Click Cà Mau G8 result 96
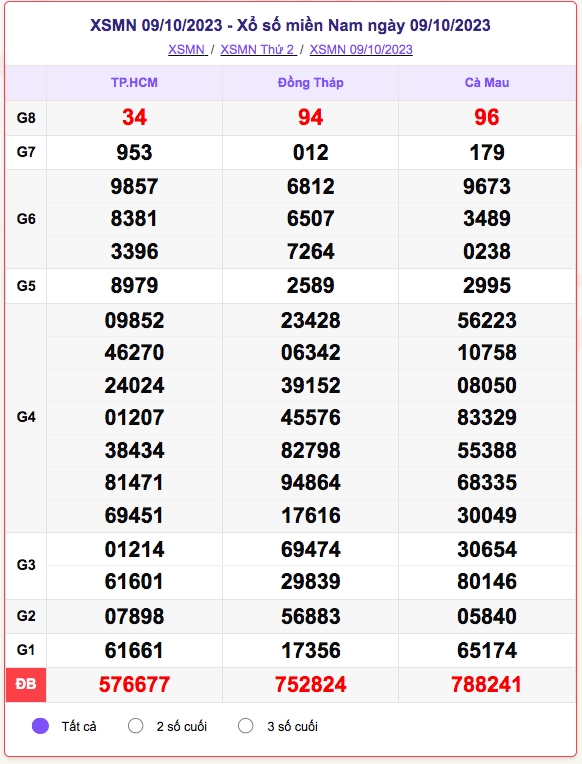The image size is (582, 764). [x=487, y=117]
